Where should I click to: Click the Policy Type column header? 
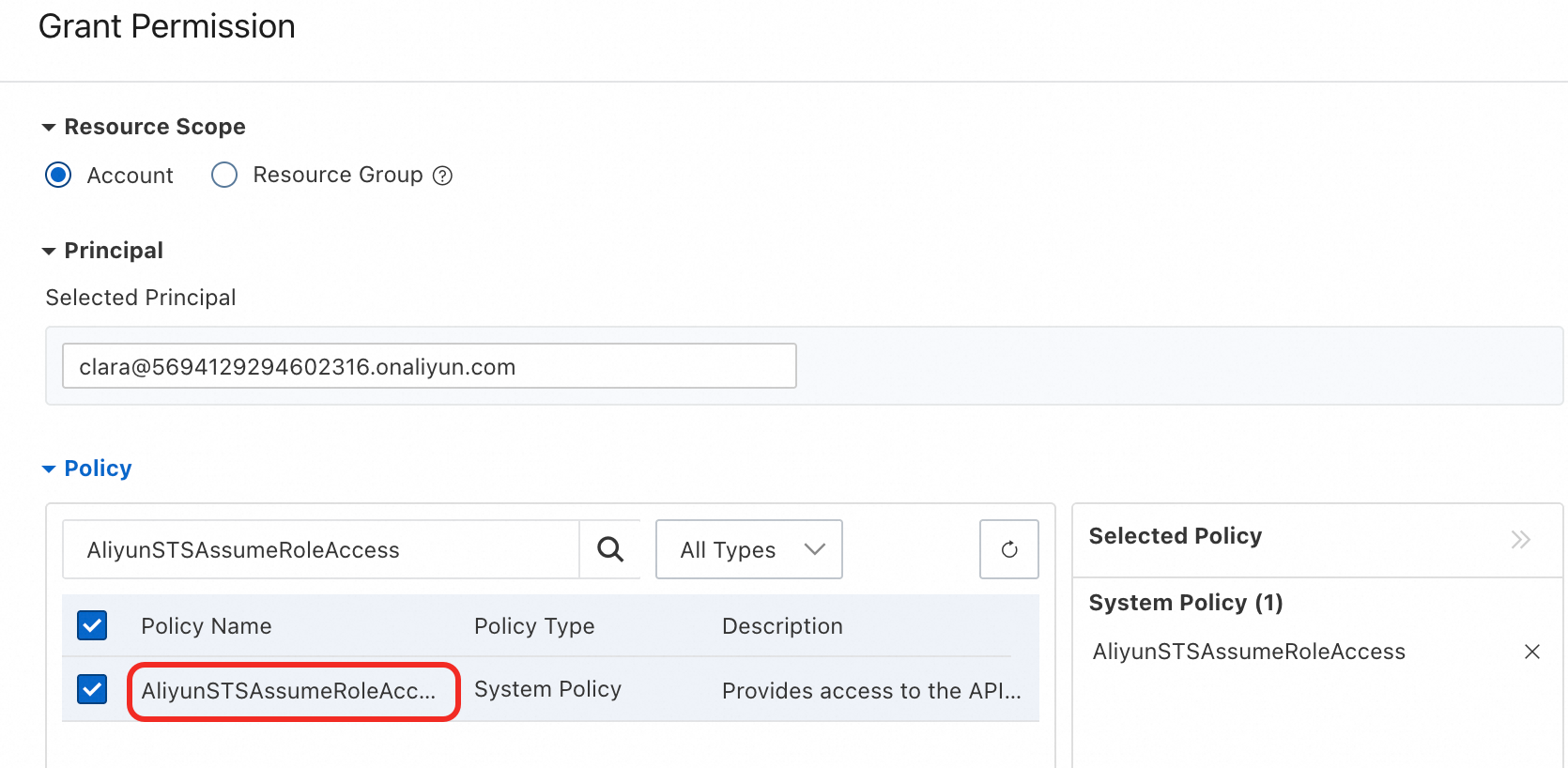coord(533,626)
